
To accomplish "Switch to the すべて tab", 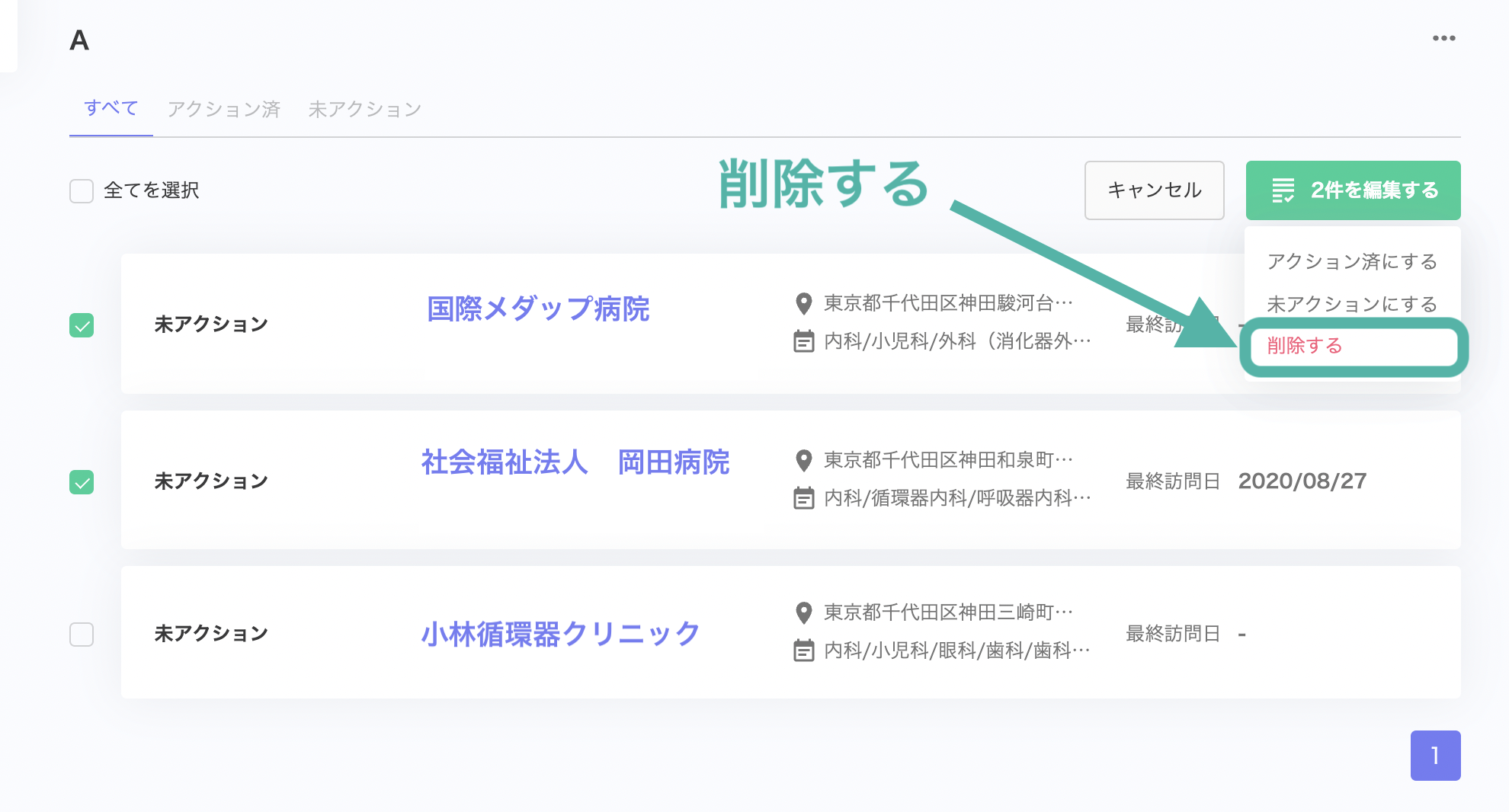I will coord(111,108).
